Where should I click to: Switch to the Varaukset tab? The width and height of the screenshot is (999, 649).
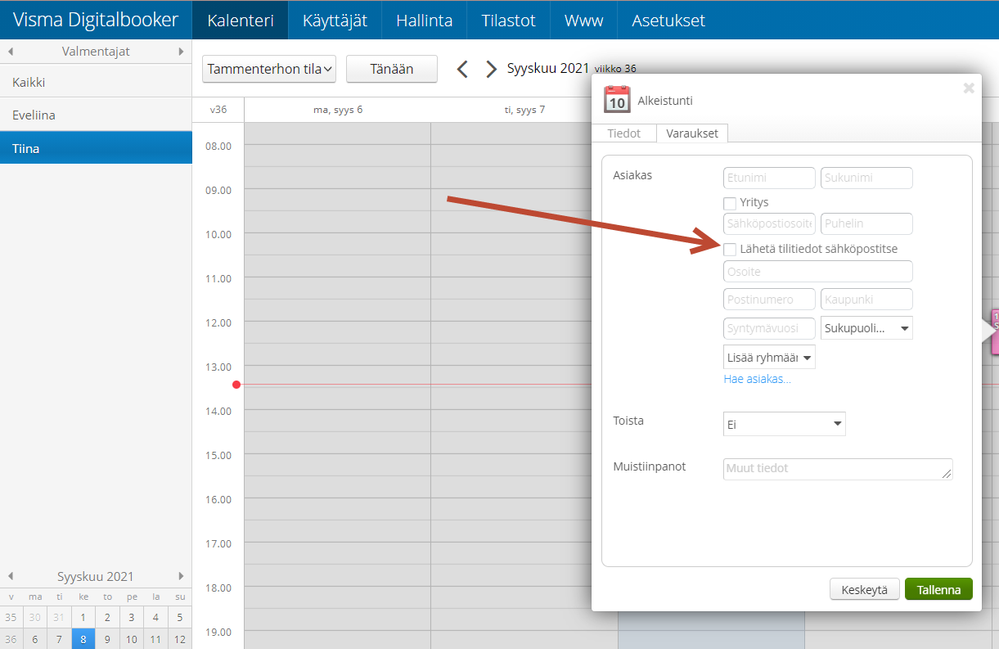(x=692, y=133)
